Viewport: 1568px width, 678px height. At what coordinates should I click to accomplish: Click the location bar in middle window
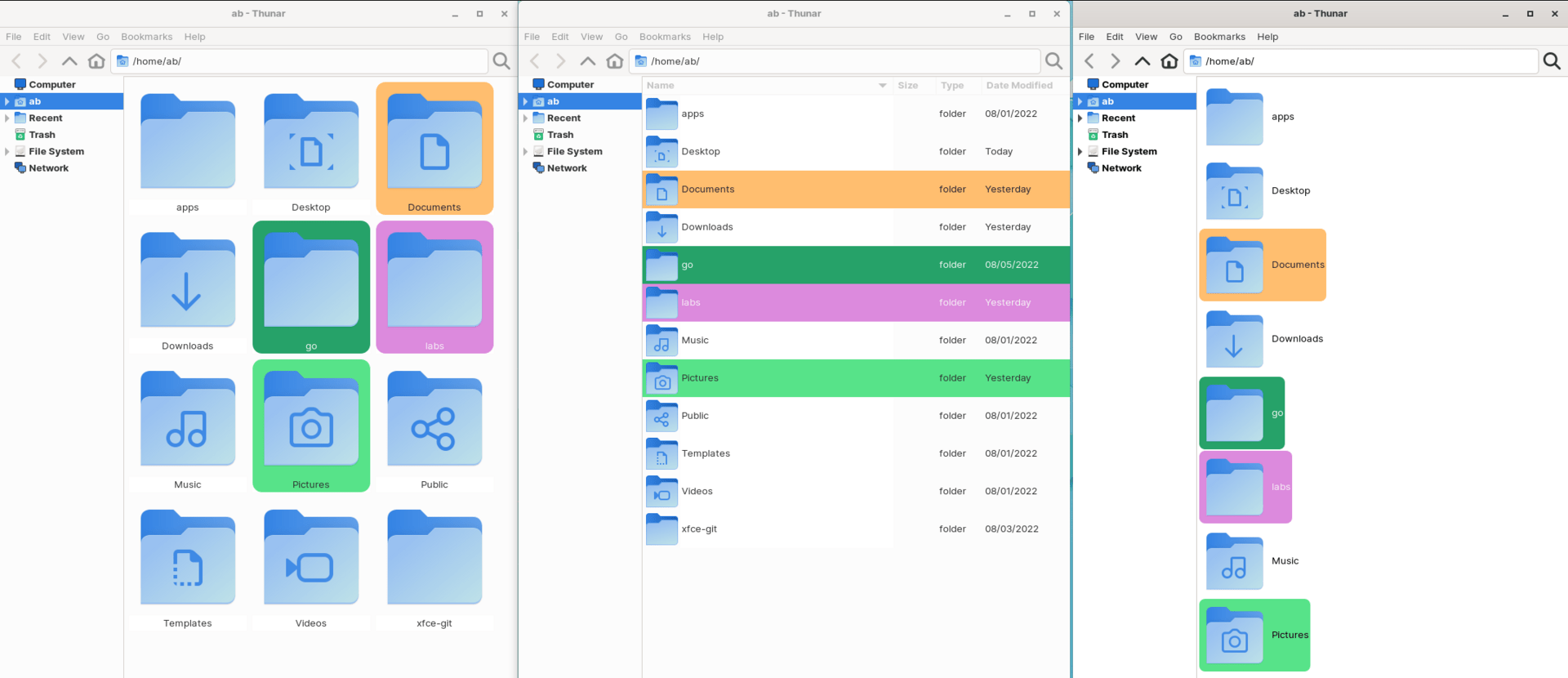[x=835, y=61]
